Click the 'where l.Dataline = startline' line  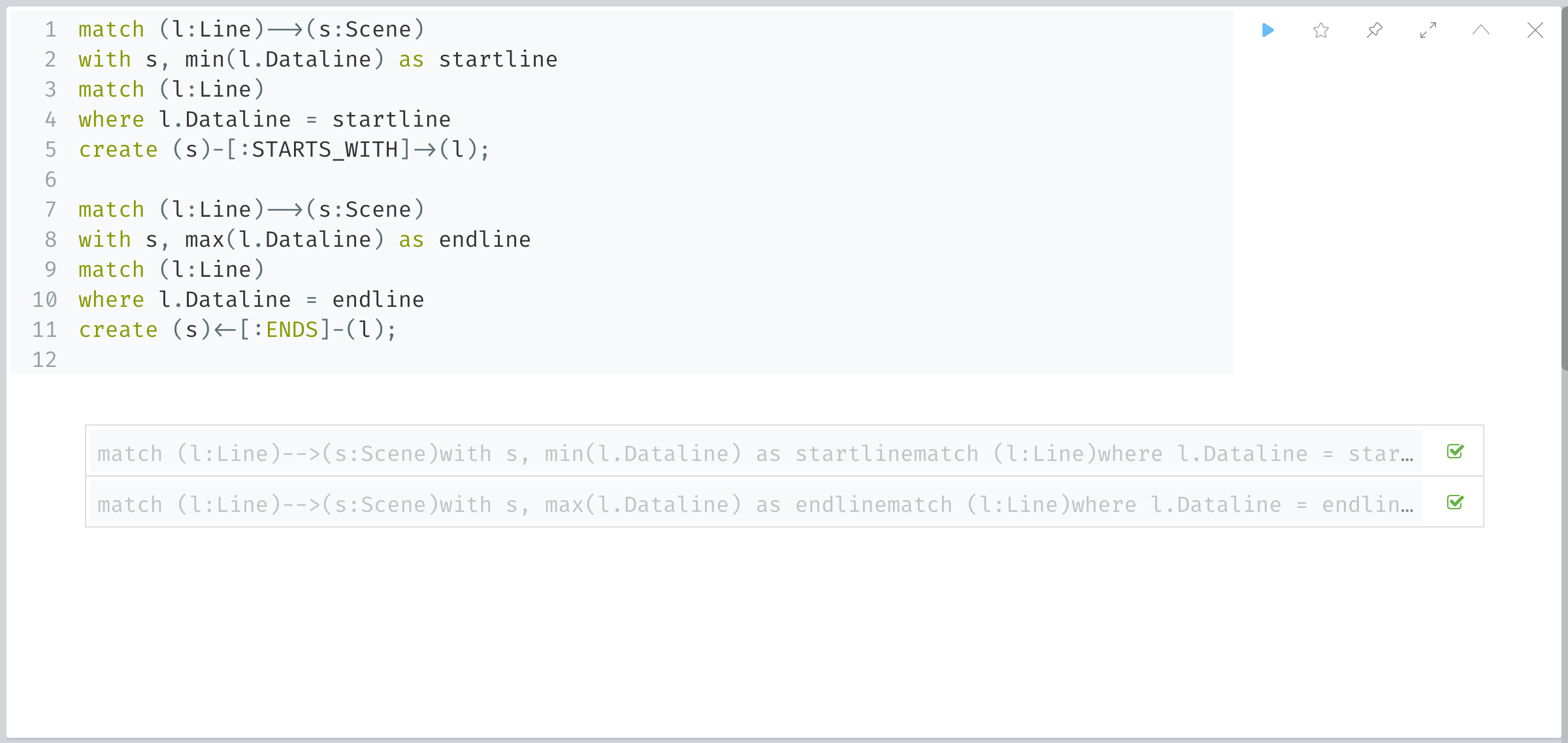pos(265,119)
